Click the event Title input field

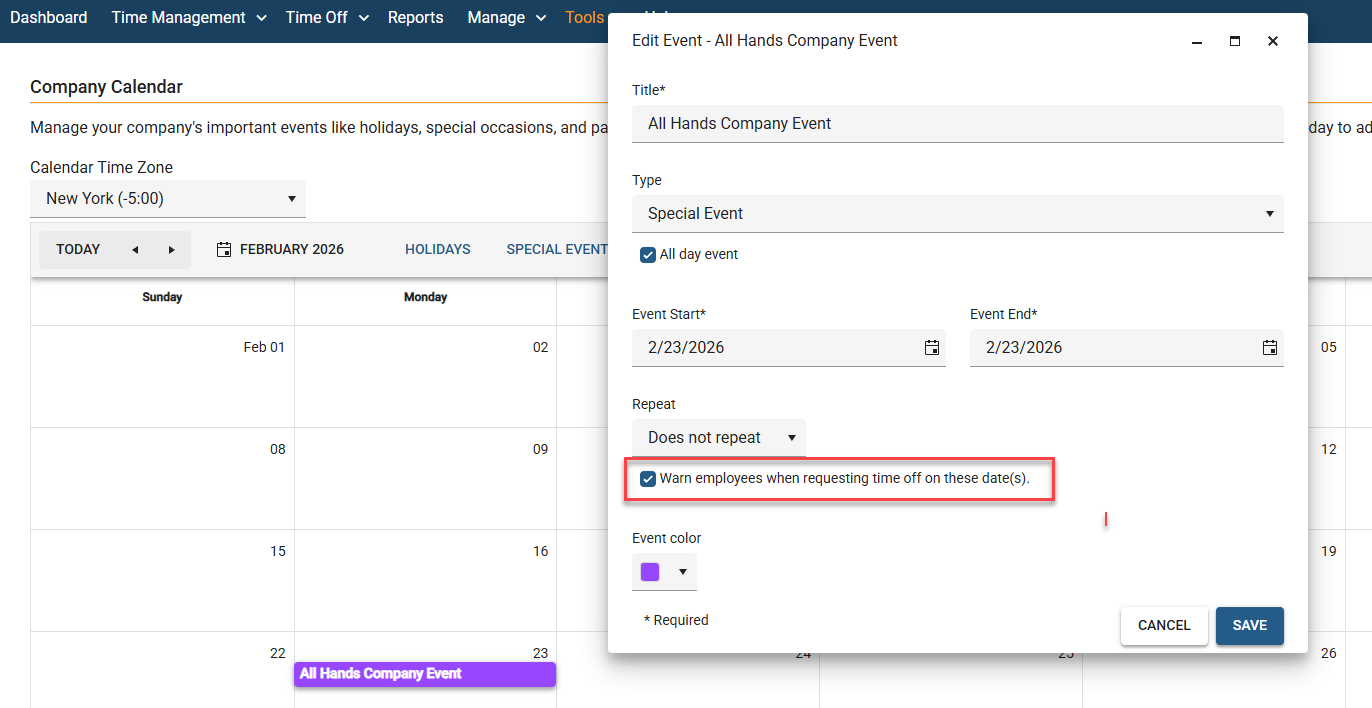958,124
